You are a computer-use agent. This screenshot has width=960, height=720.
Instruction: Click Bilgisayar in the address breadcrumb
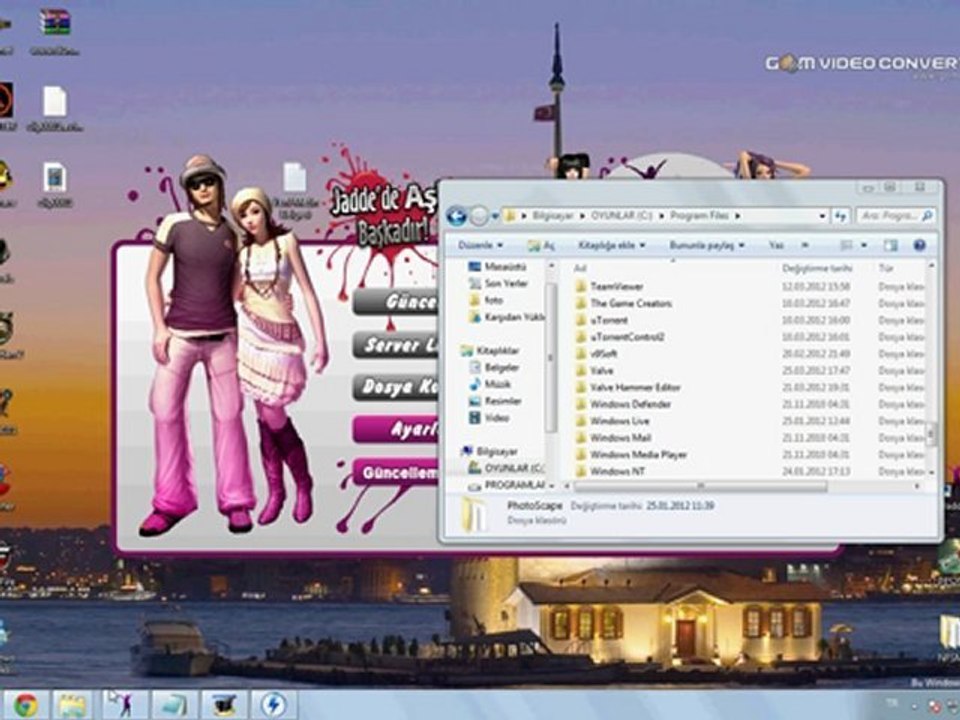[x=552, y=216]
